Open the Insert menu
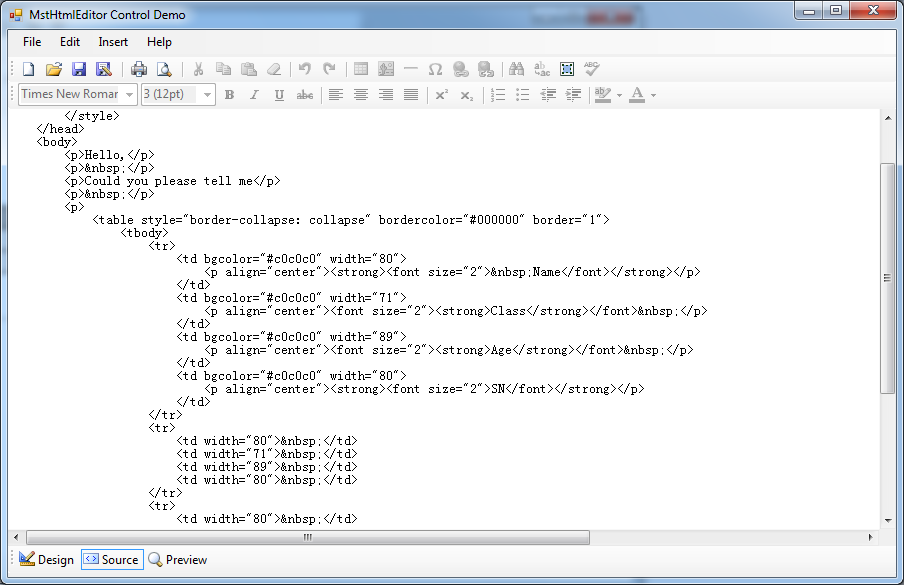The height and width of the screenshot is (585, 904). [x=113, y=42]
